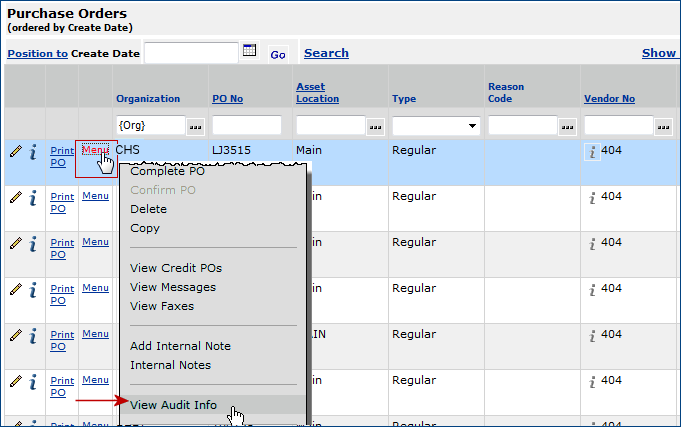The height and width of the screenshot is (427, 681).
Task: Open Vendor No filter lookup ellipsis button
Action: (x=662, y=126)
